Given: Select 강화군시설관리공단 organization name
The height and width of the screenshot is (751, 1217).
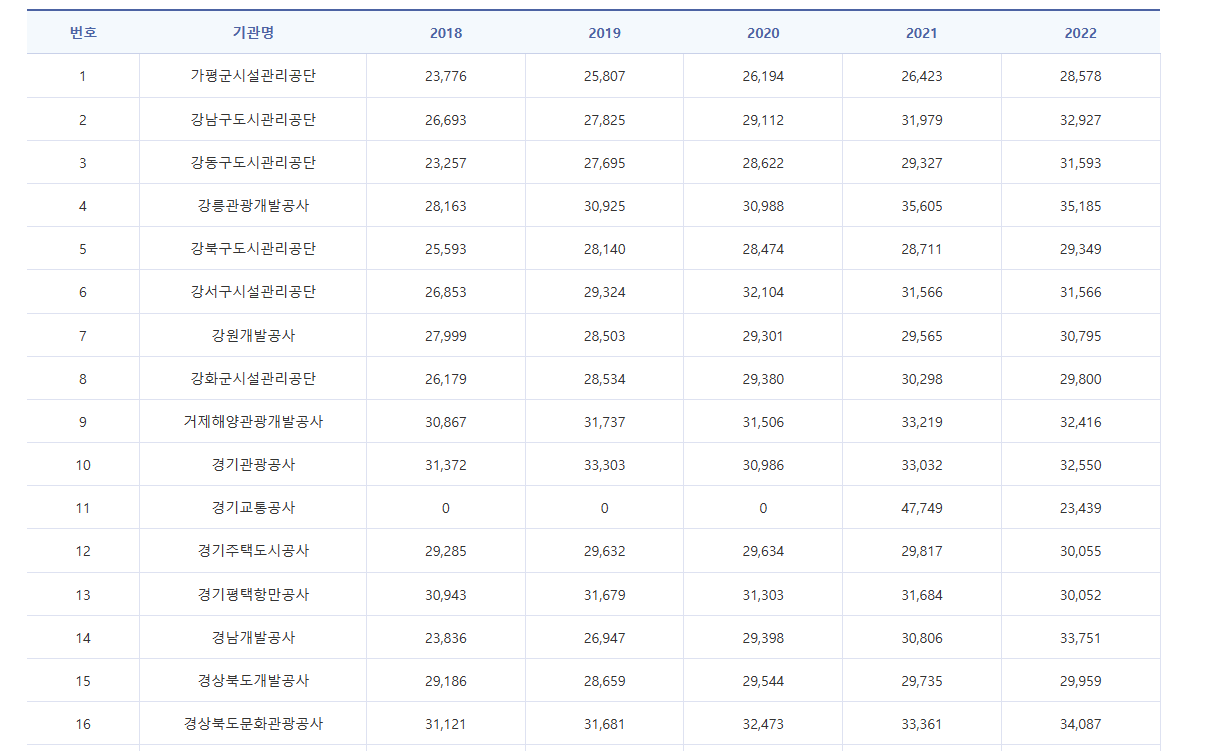Looking at the screenshot, I should (253, 378).
